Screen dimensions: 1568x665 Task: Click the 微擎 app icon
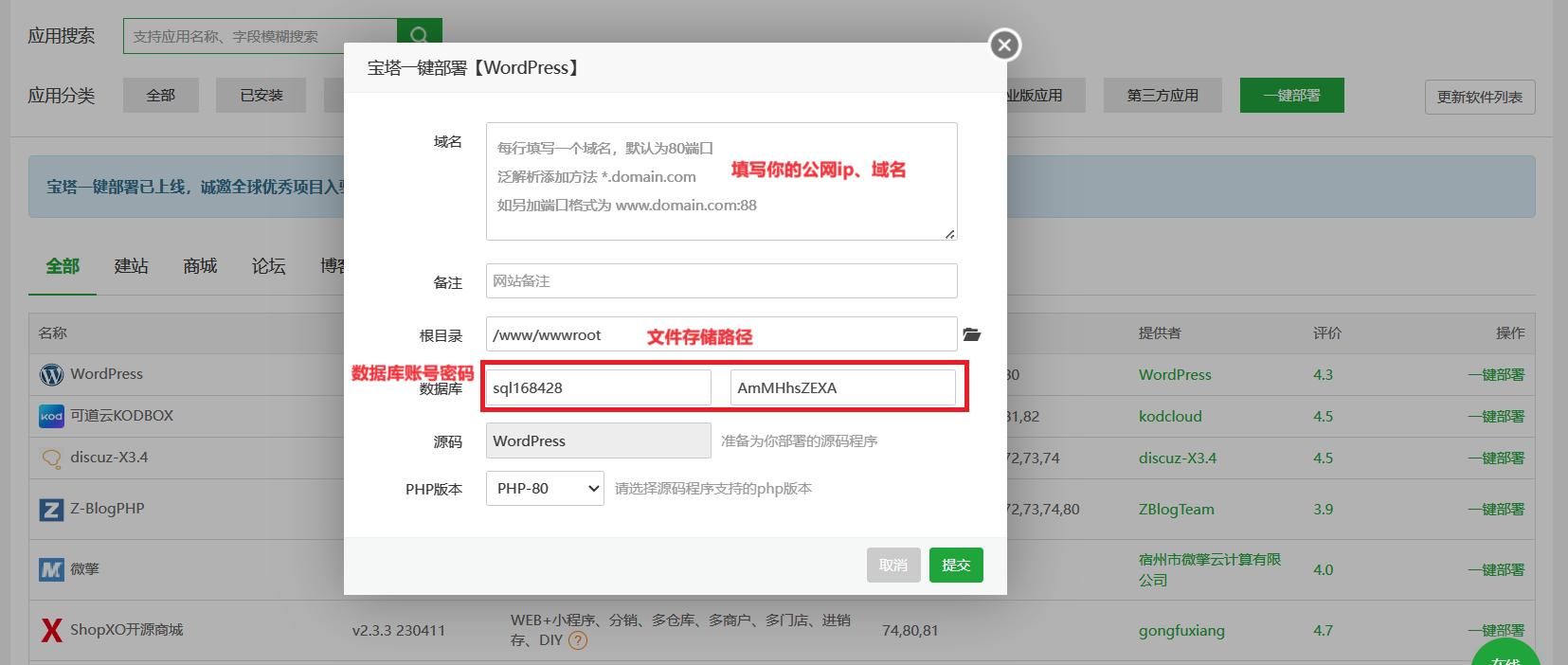51,569
